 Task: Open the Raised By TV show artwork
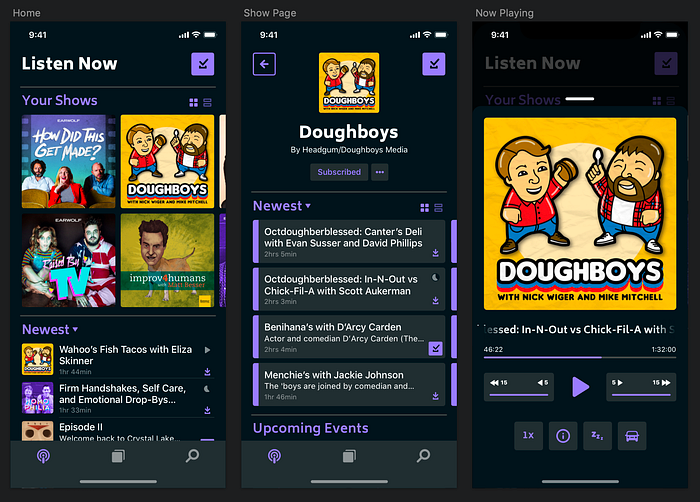(69, 260)
